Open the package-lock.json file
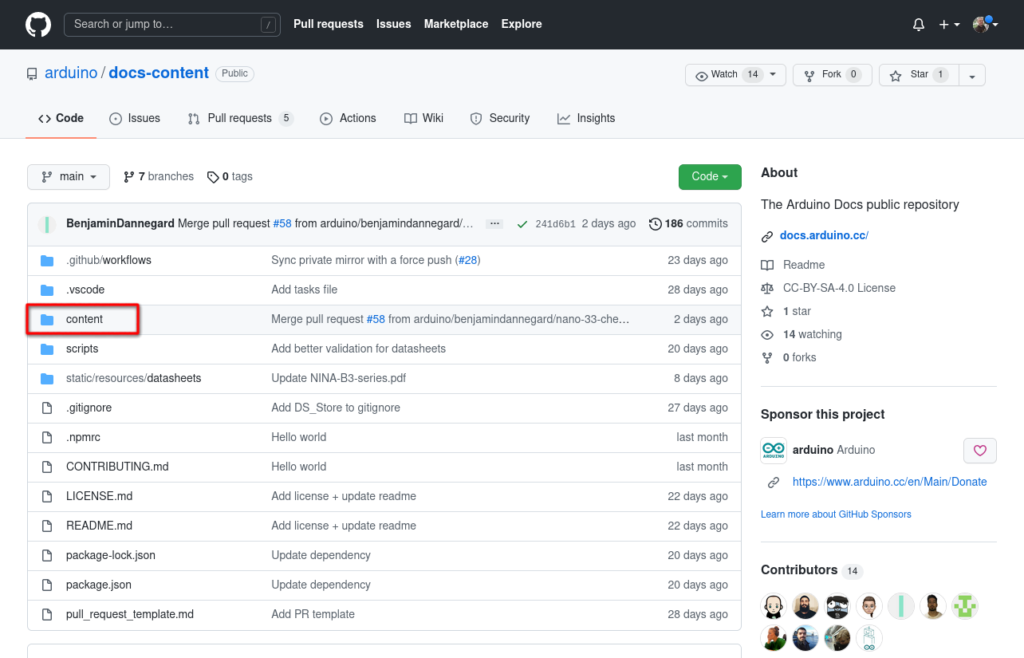This screenshot has height=658, width=1024. (110, 556)
